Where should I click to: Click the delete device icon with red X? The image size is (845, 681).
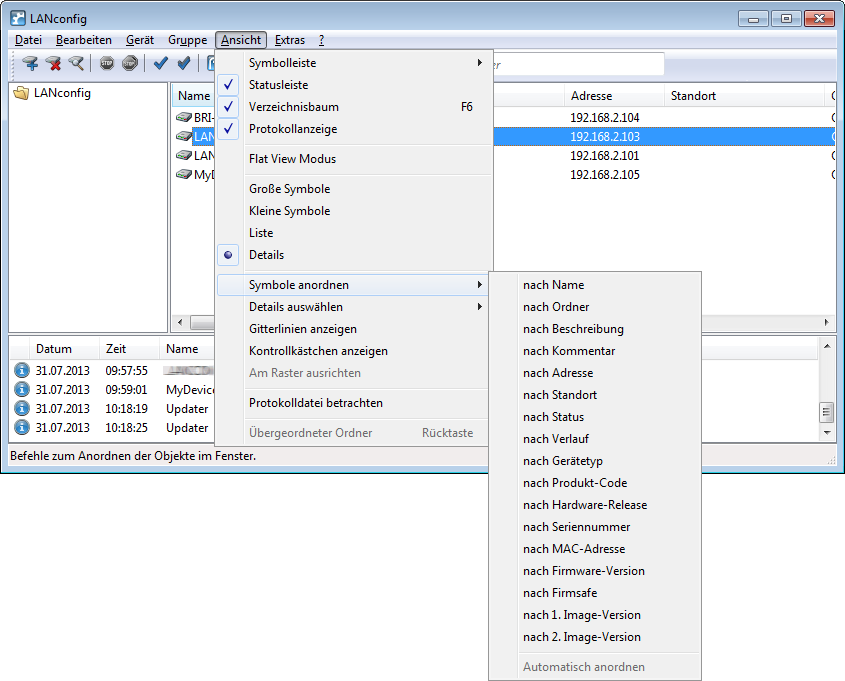(53, 64)
